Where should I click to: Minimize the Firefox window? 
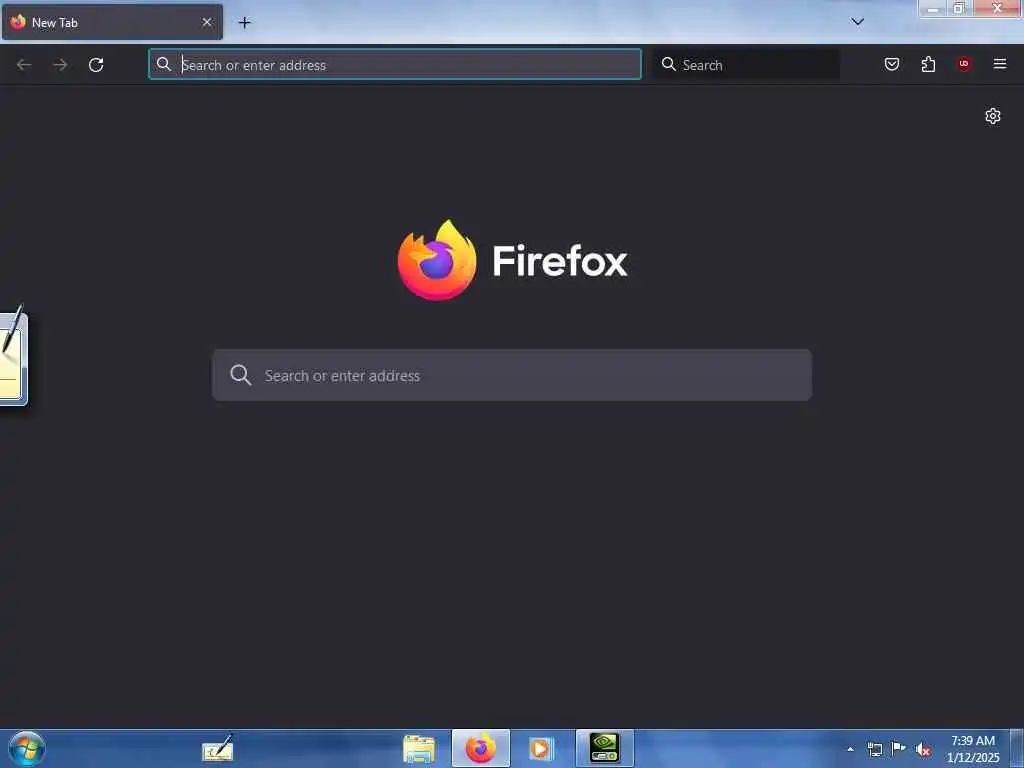(933, 8)
